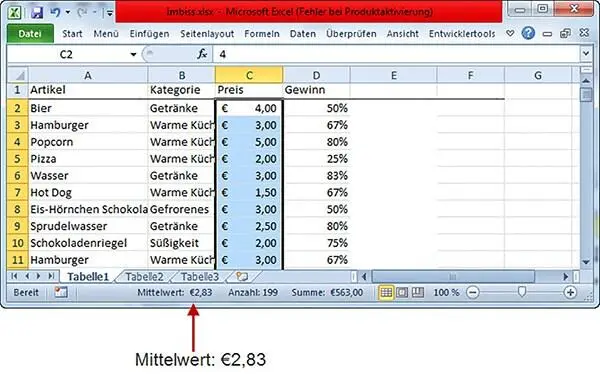
Task: Restore the workbook window inside the ribbon bar
Action: pos(566,34)
